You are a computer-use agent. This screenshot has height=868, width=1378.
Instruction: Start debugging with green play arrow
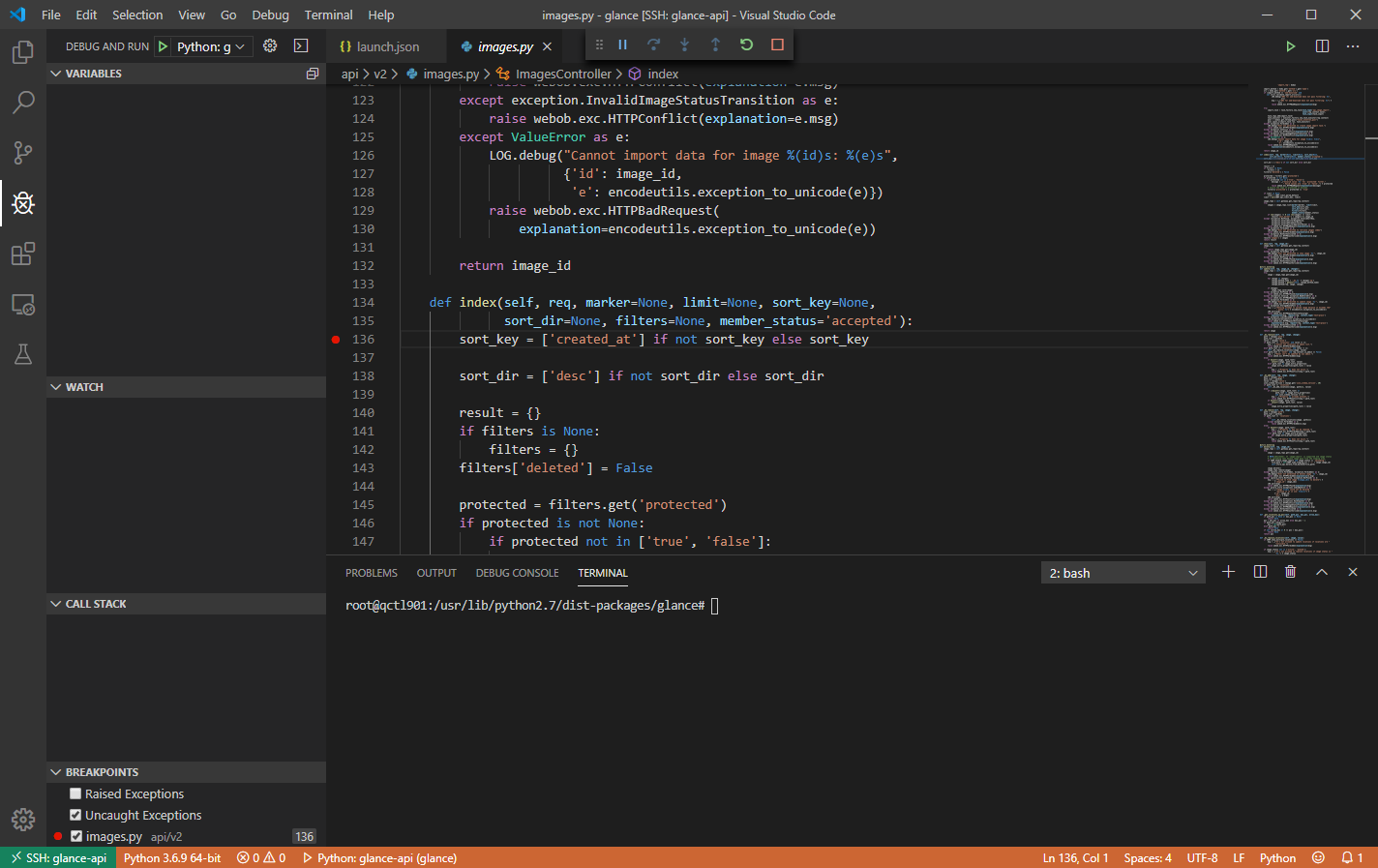click(163, 46)
